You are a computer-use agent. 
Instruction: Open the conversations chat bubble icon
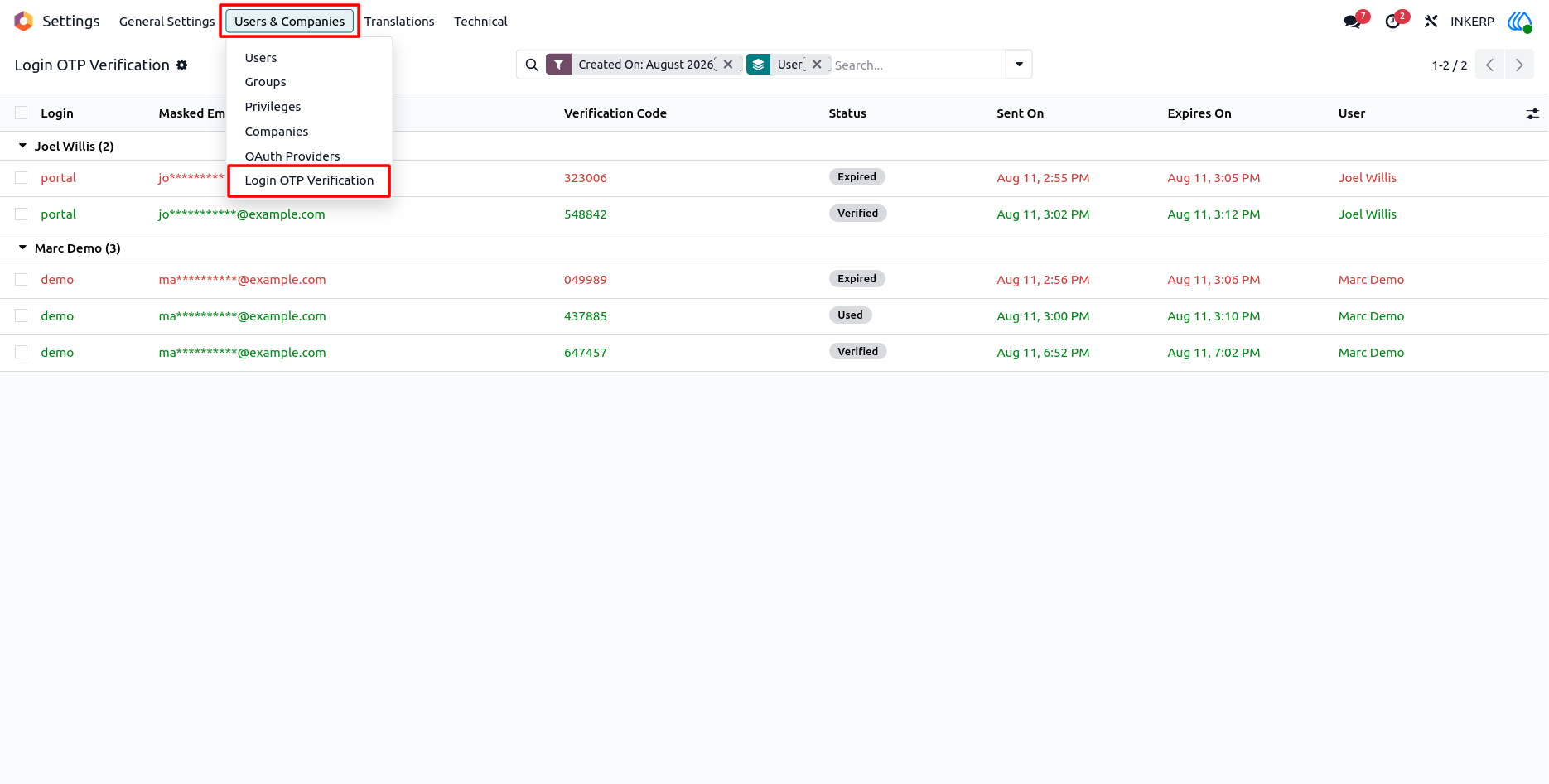(x=1353, y=22)
